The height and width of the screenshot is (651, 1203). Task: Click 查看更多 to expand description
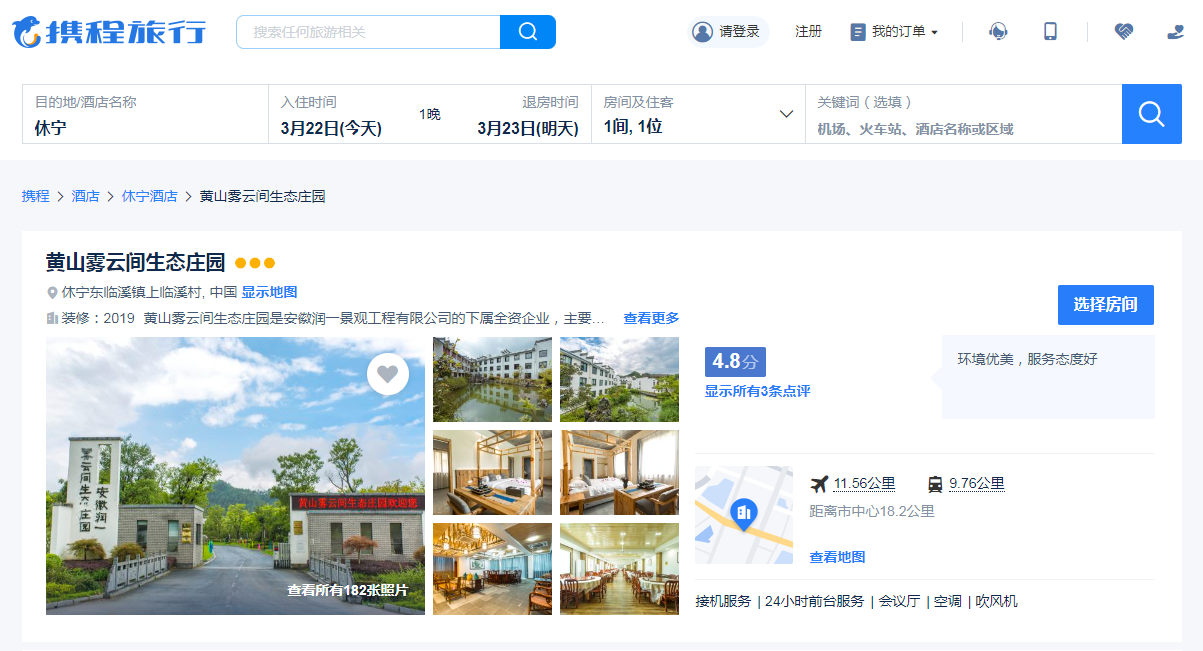[651, 318]
